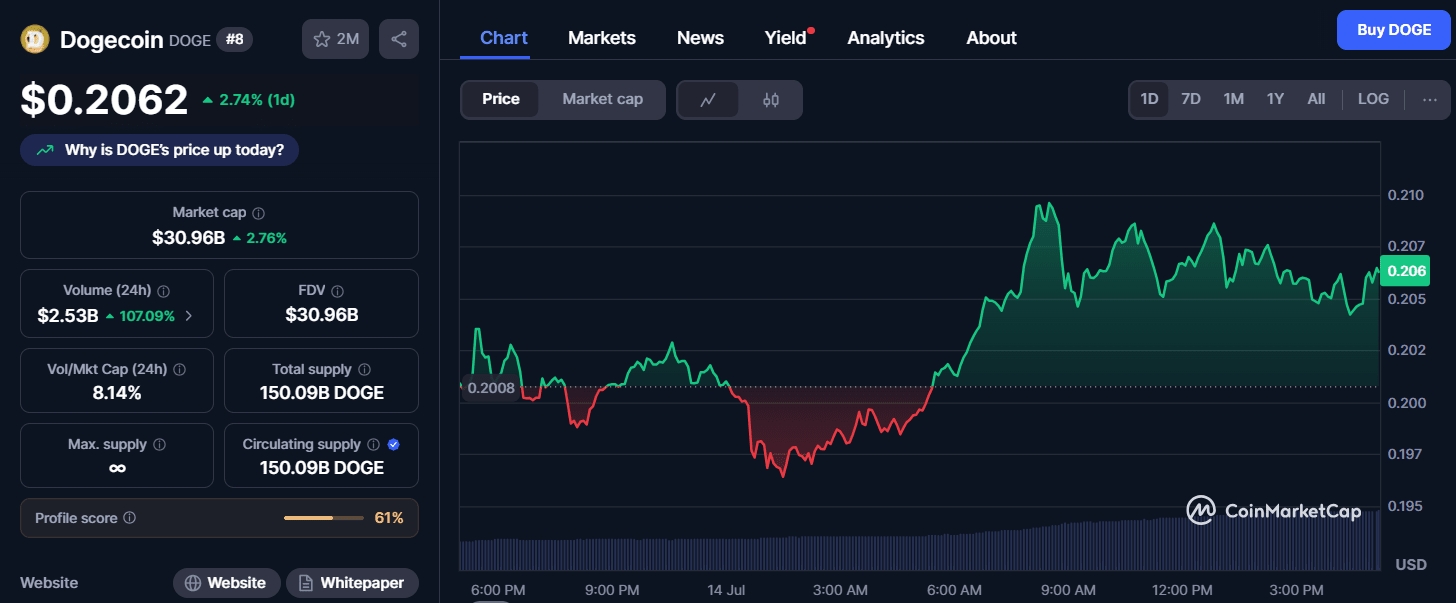
Task: Select the 1D time range
Action: 1149,99
